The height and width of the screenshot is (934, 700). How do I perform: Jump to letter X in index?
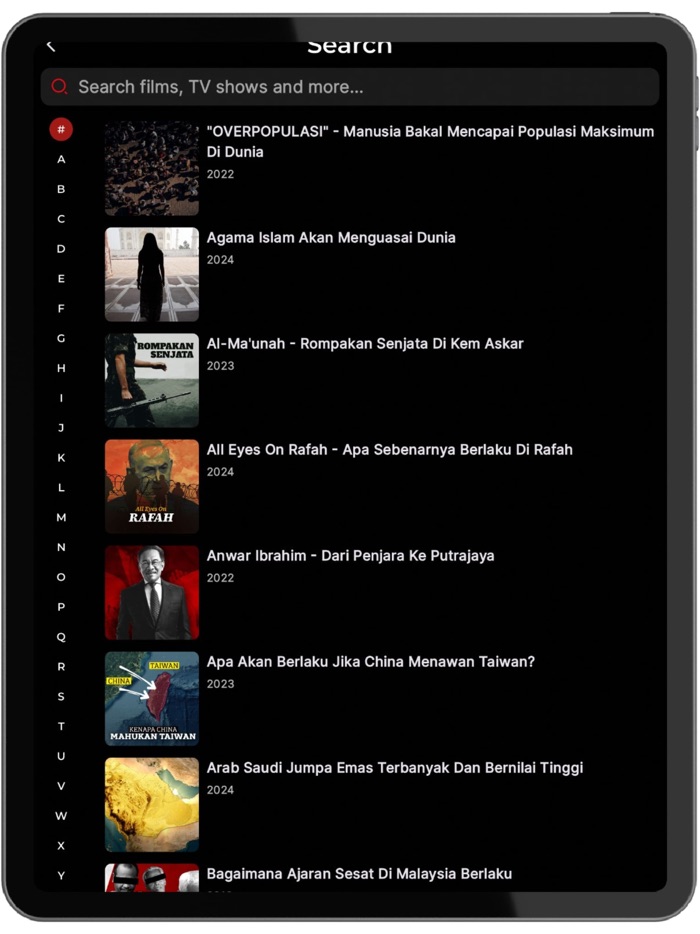pos(61,845)
